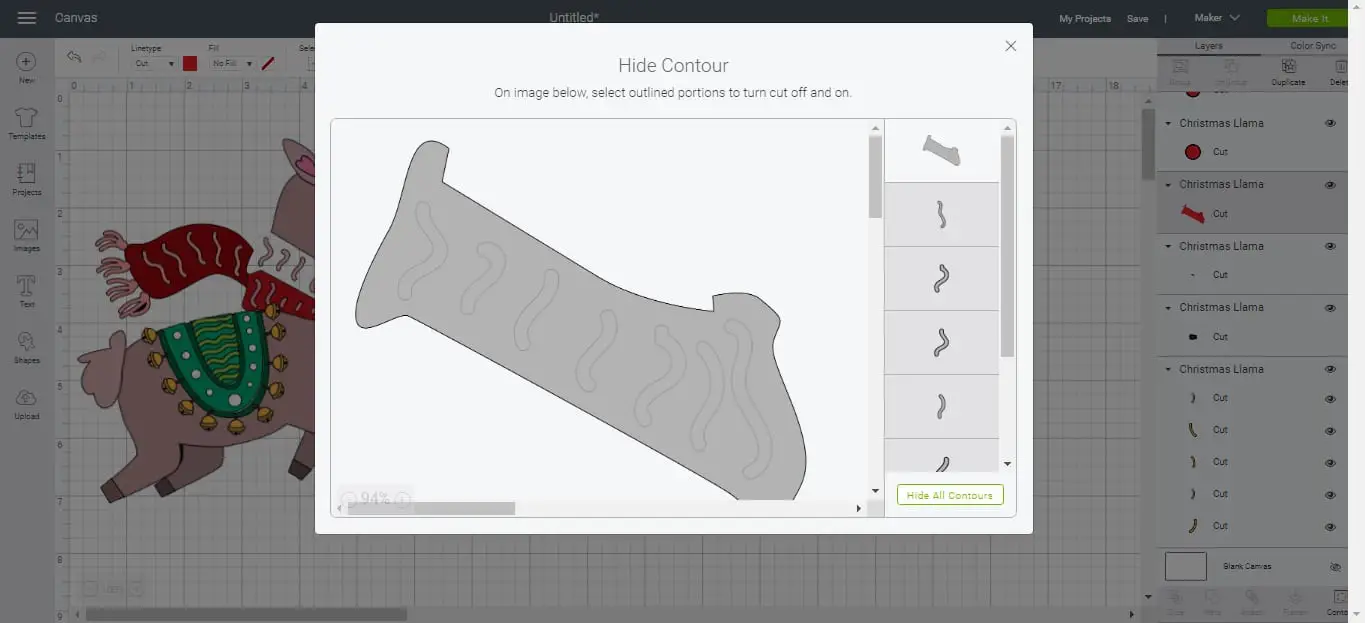Collapse the third Christmas Llama group

click(x=1168, y=246)
